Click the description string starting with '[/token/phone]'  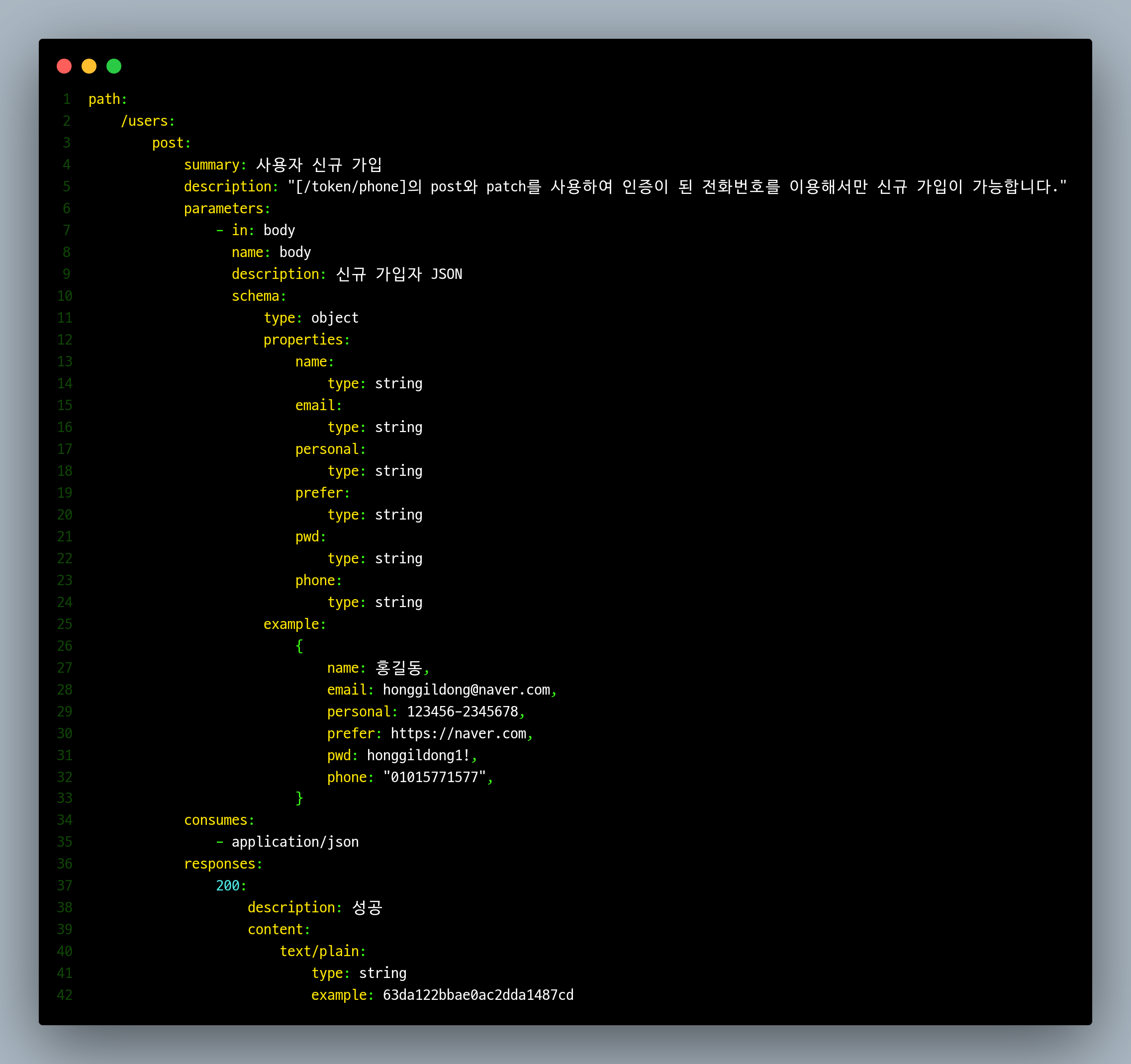(677, 186)
